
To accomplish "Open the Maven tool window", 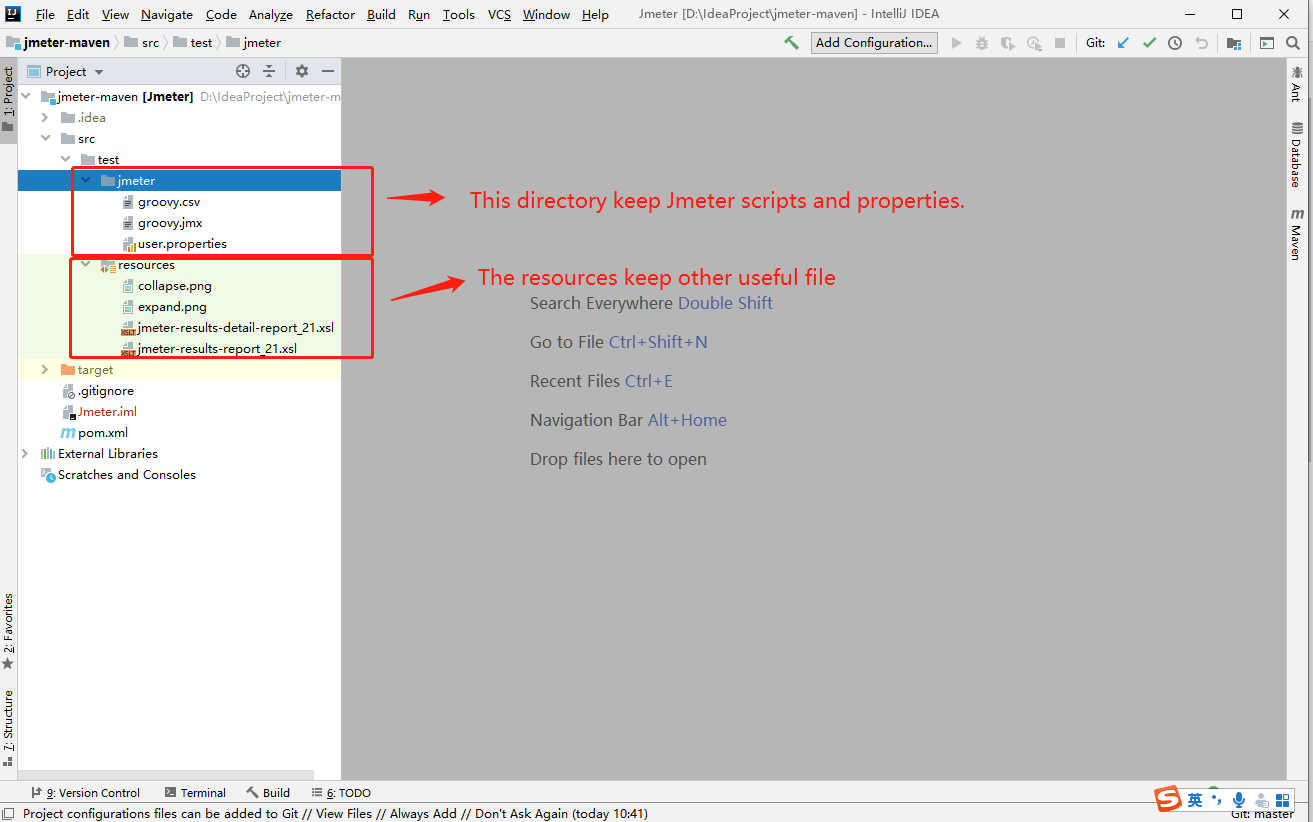I will pyautogui.click(x=1297, y=234).
